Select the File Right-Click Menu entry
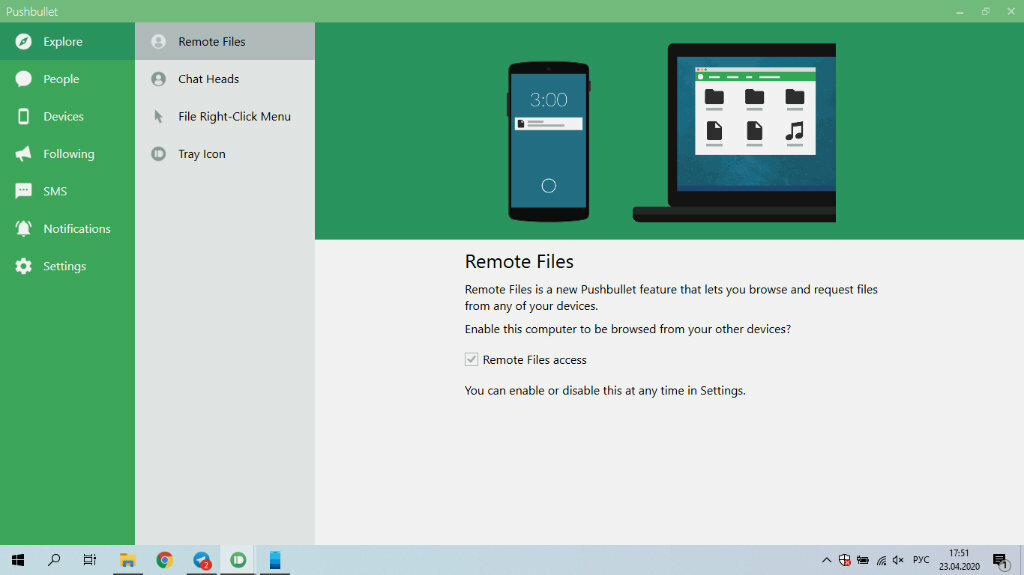Image resolution: width=1024 pixels, height=575 pixels. tap(225, 116)
